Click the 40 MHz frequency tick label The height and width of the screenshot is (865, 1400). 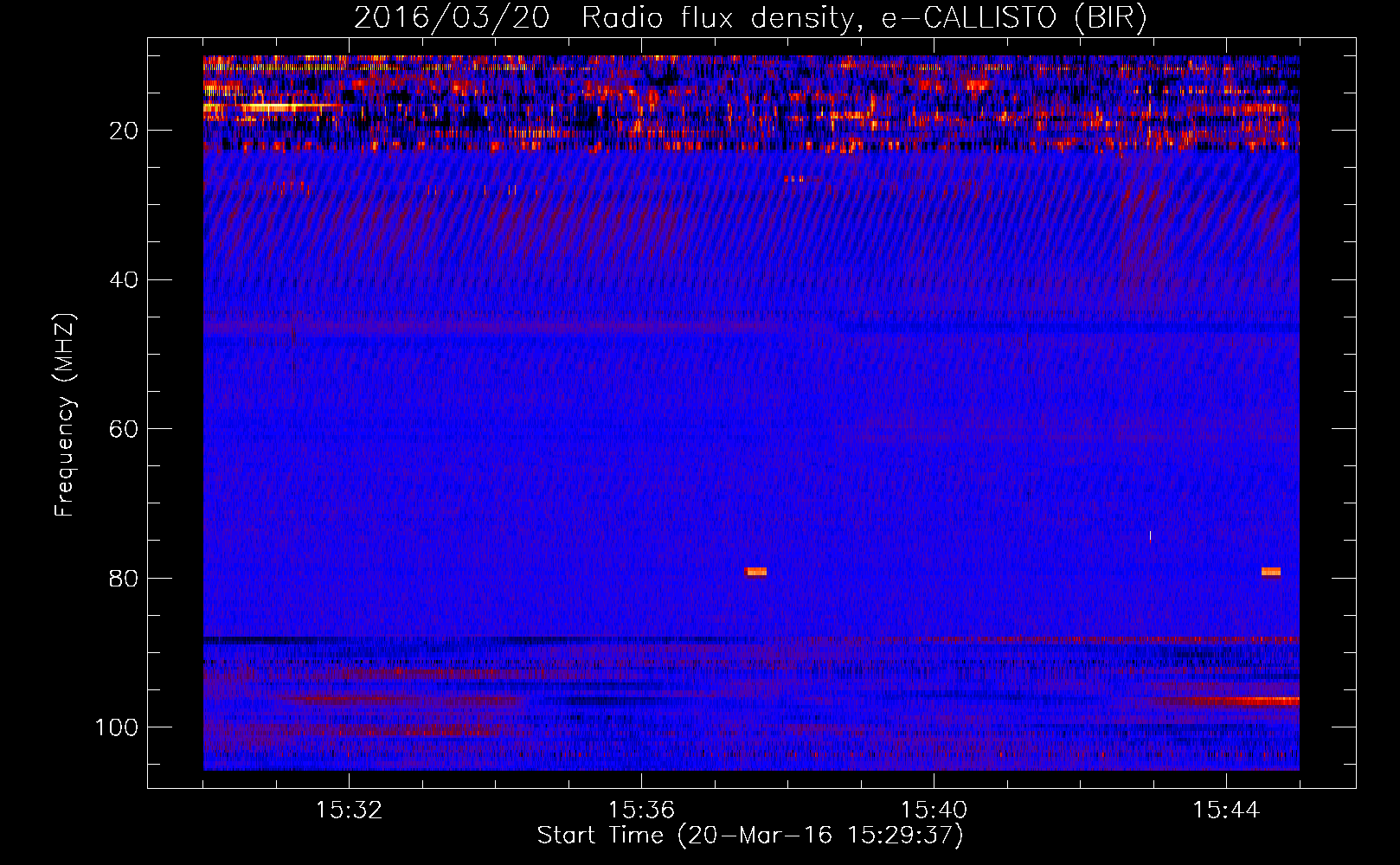coord(125,280)
